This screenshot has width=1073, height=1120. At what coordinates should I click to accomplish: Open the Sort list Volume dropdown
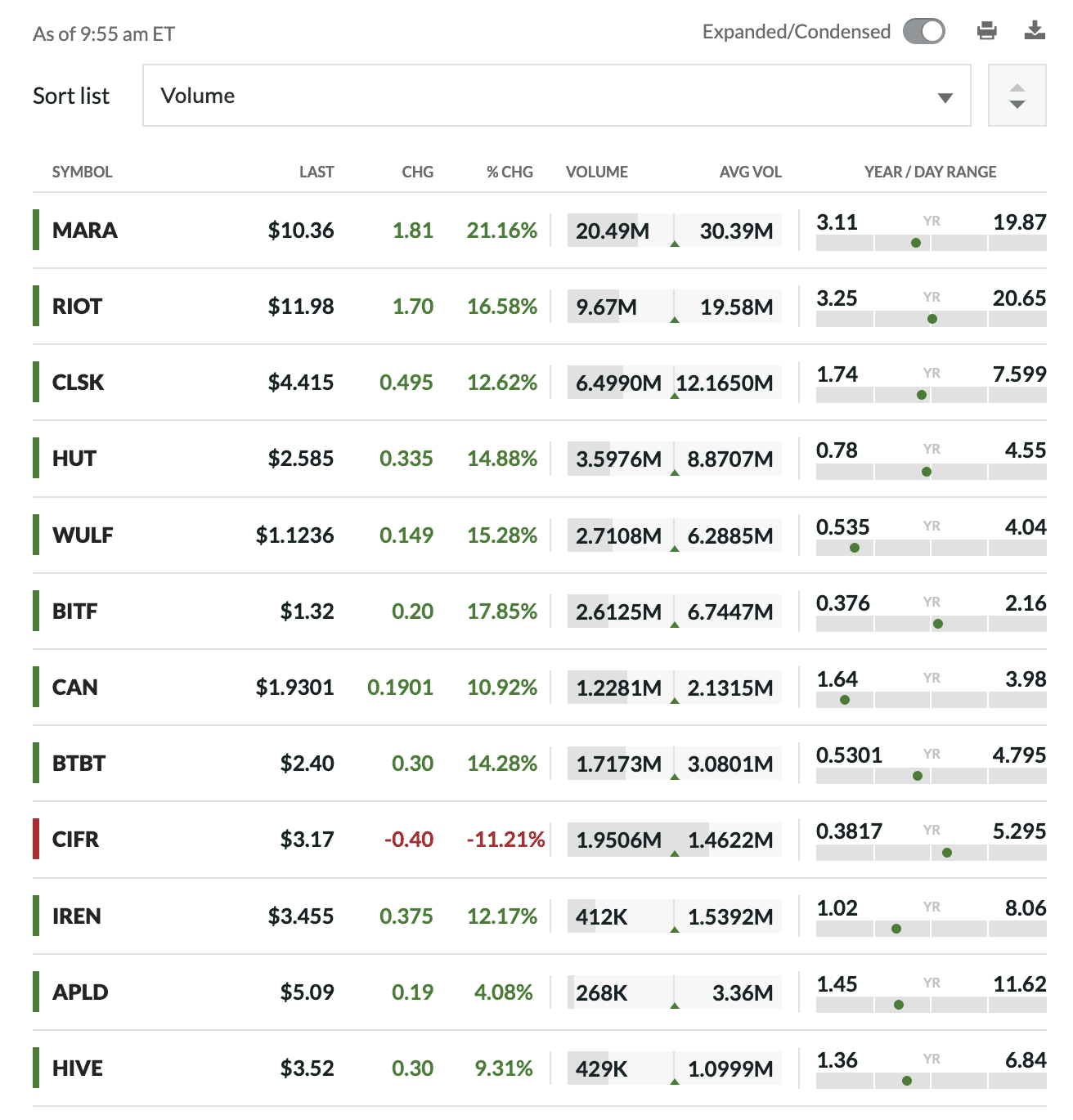pyautogui.click(x=556, y=96)
